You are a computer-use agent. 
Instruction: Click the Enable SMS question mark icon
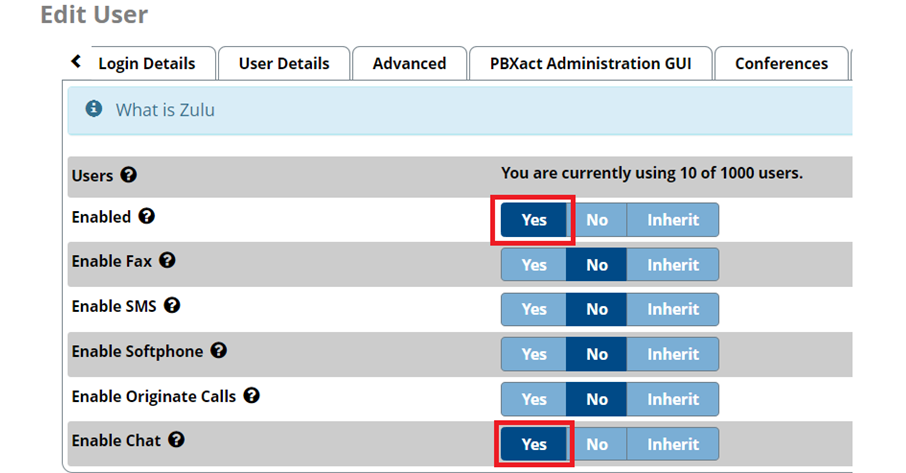pyautogui.click(x=172, y=305)
